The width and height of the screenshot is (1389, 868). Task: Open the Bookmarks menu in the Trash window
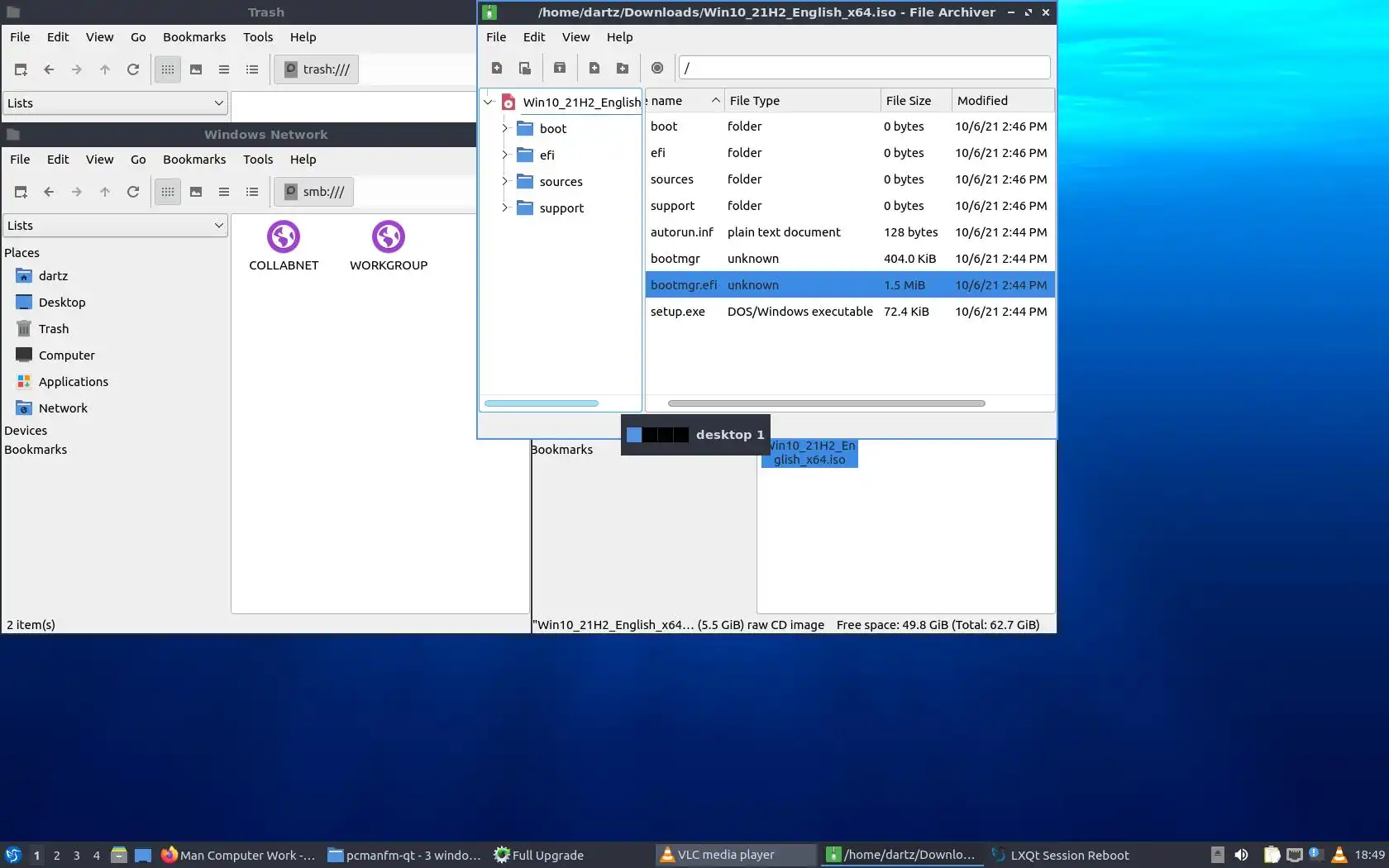(x=194, y=37)
